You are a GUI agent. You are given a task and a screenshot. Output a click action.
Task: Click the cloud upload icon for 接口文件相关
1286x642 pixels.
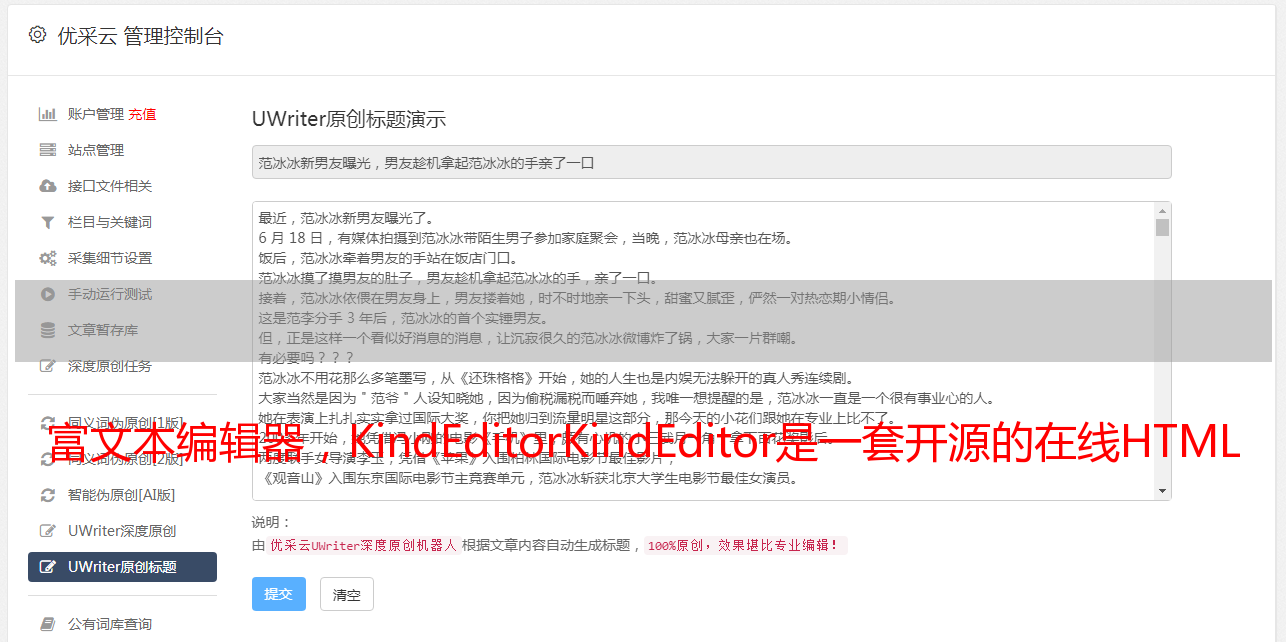pyautogui.click(x=47, y=186)
